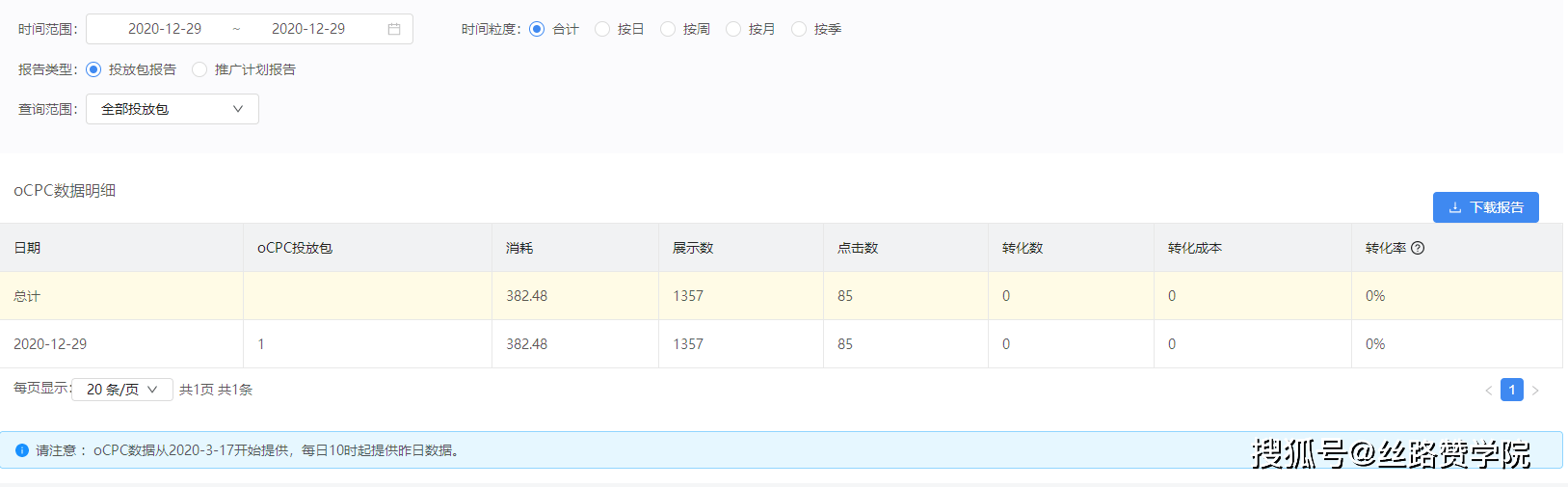Select page 1 in pagination

pos(1512,390)
